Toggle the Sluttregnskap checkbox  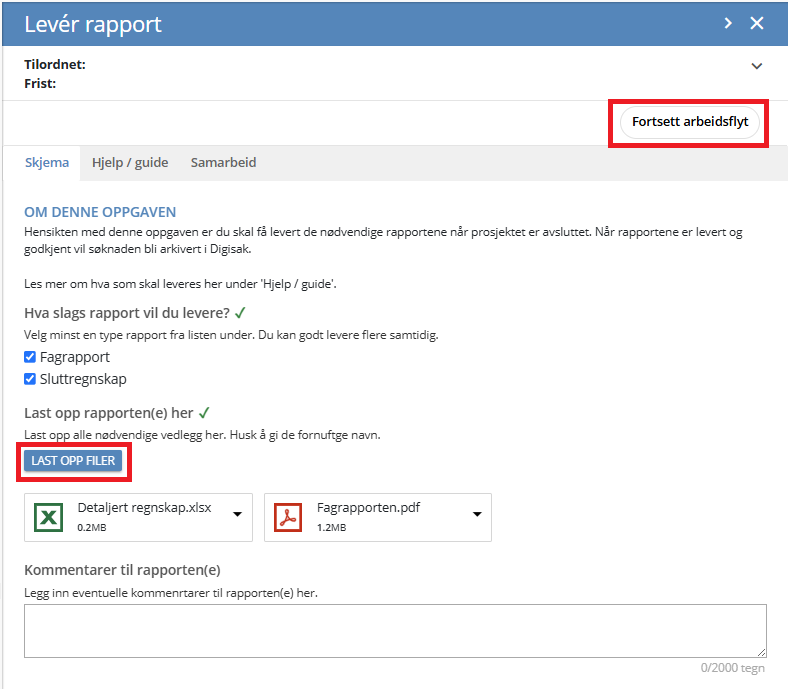(x=30, y=379)
